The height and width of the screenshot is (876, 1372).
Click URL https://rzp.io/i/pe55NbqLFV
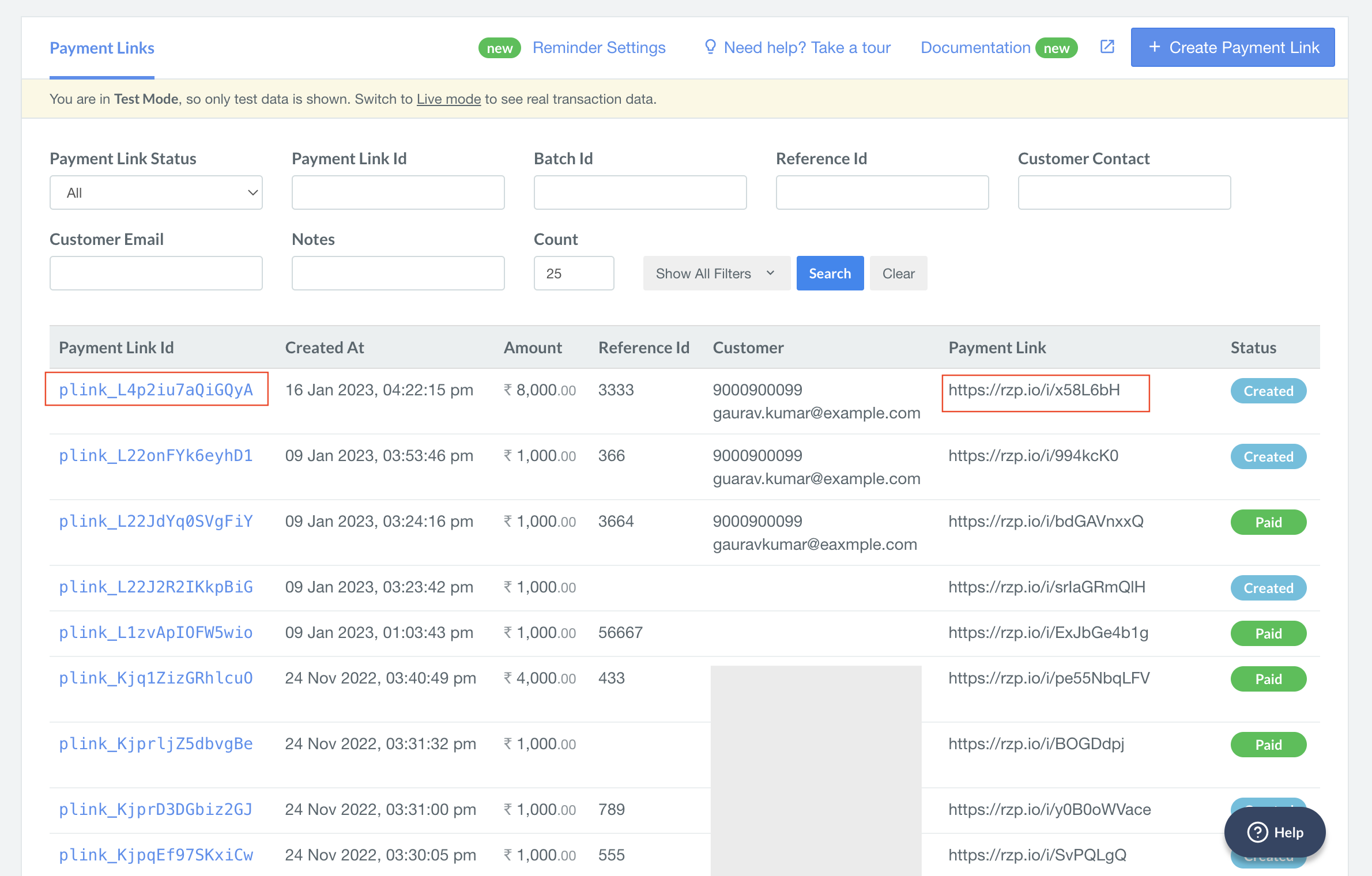pyautogui.click(x=1049, y=678)
